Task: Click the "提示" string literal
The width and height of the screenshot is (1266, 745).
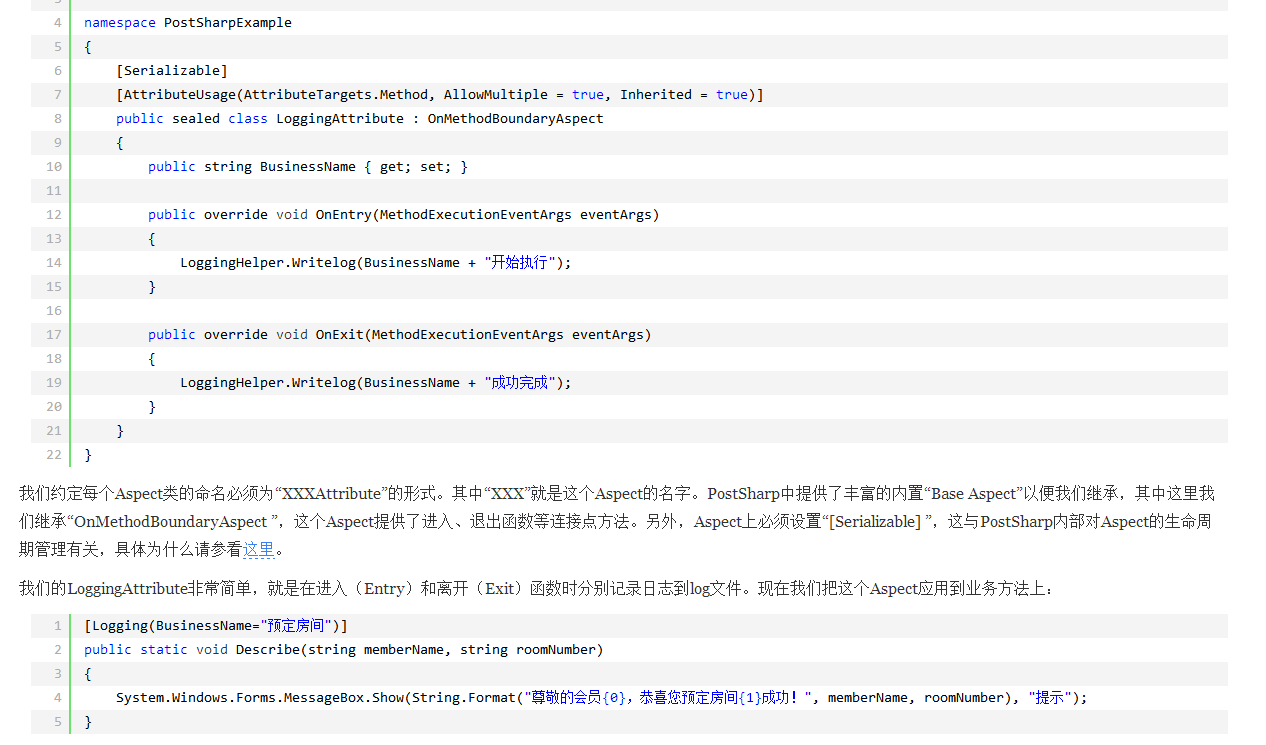Action: (x=1050, y=697)
